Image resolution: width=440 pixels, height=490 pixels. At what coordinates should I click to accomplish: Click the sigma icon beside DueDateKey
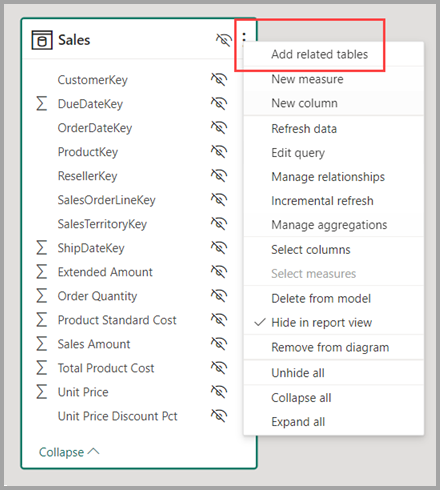coord(42,104)
